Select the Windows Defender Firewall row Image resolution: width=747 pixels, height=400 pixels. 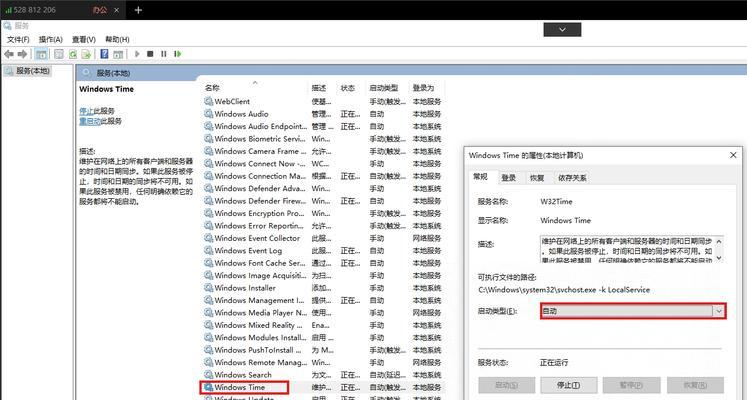[x=323, y=201]
